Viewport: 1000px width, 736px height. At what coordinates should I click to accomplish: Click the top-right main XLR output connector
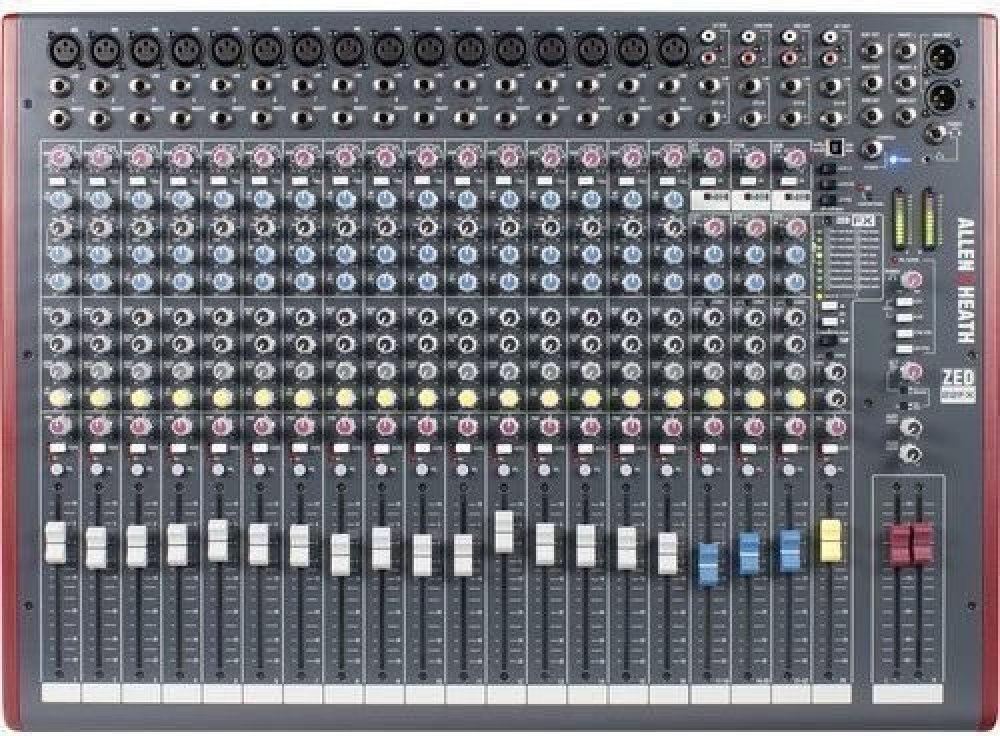[942, 53]
